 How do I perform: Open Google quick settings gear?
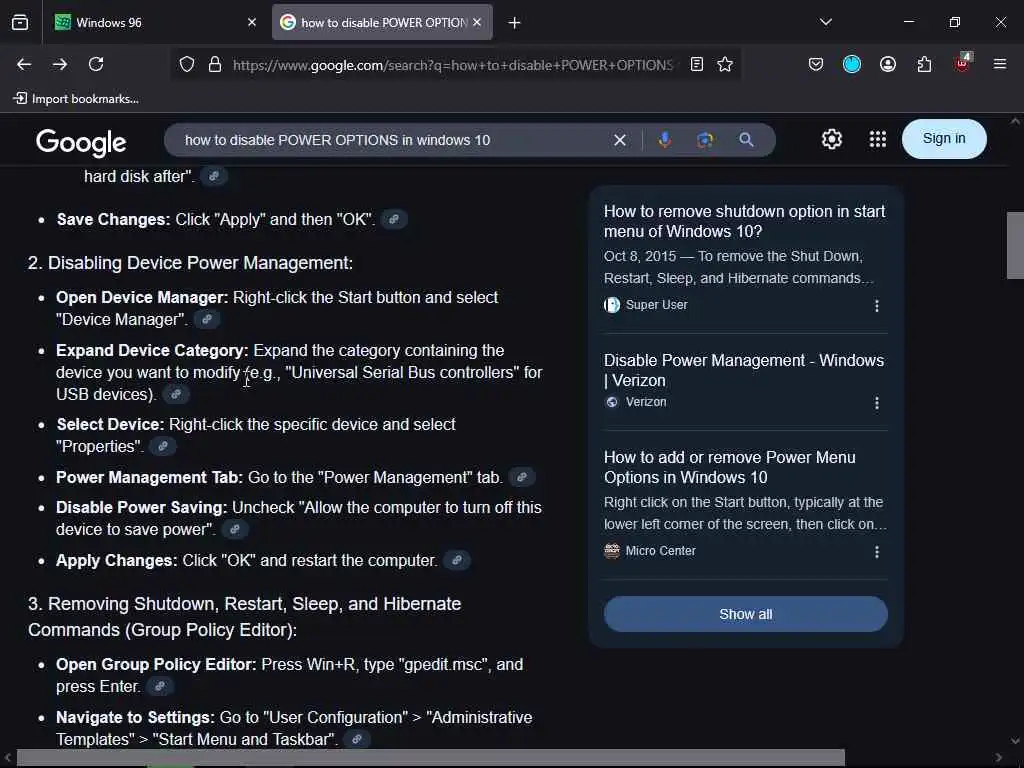click(x=831, y=139)
